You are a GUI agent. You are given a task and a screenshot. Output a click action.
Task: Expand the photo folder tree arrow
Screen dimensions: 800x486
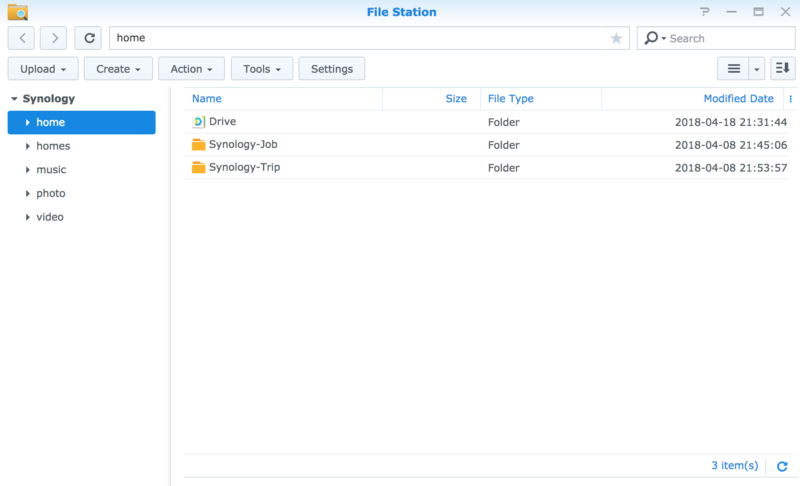click(28, 194)
